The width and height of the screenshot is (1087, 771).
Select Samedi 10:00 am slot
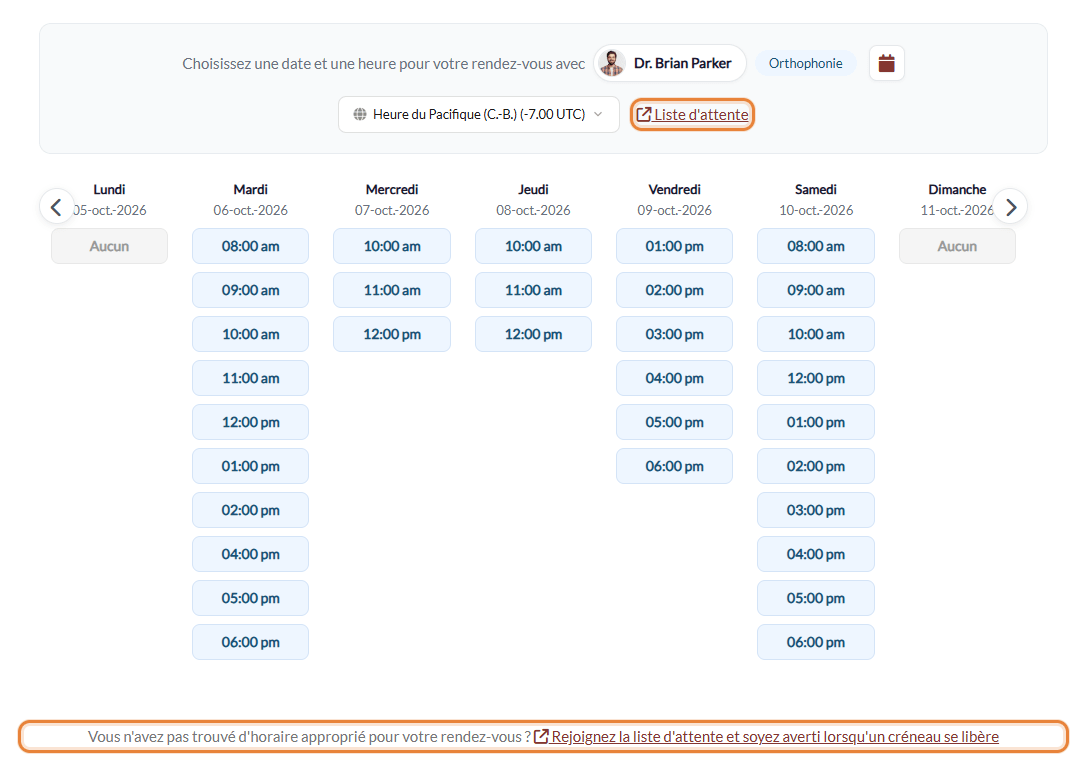(816, 334)
